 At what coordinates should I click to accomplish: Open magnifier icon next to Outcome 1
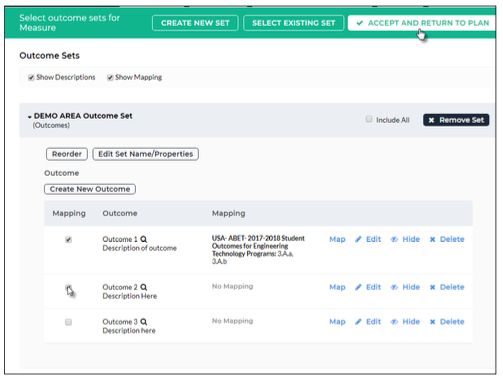click(144, 239)
